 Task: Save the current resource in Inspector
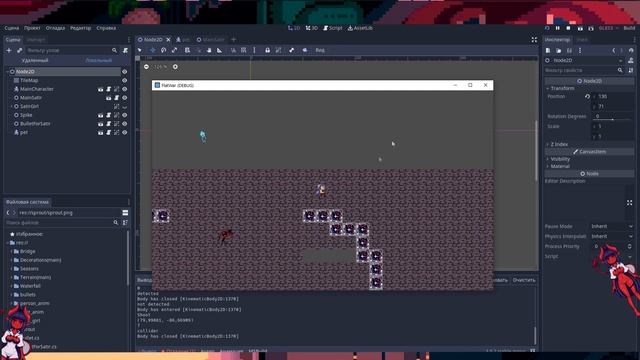569,50
